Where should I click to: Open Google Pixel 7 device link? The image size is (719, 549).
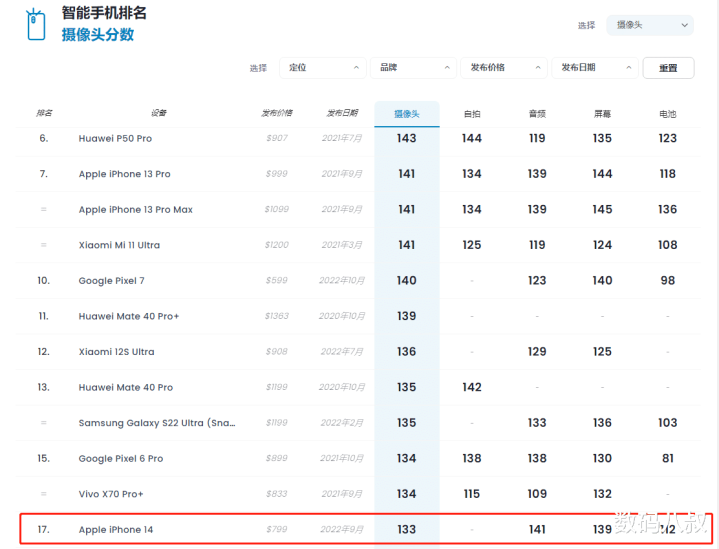(x=111, y=281)
